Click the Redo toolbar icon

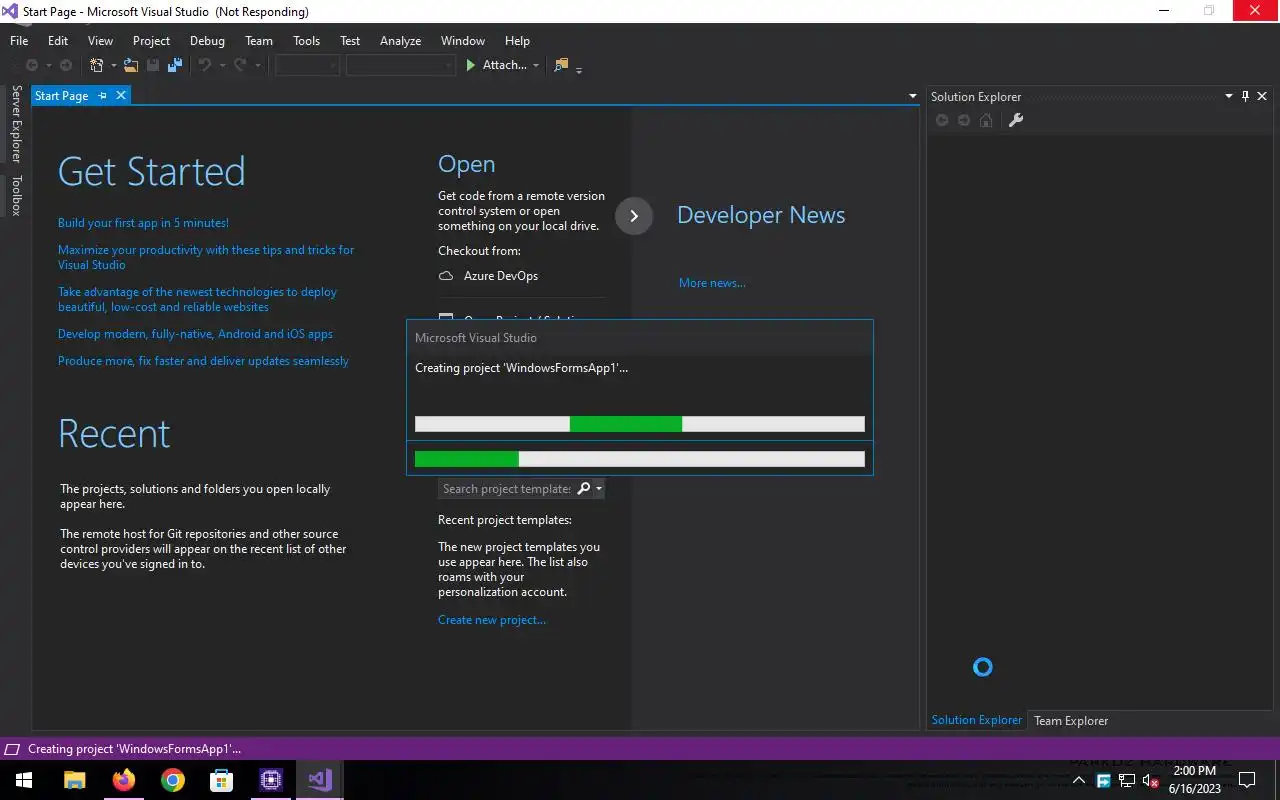coord(240,65)
